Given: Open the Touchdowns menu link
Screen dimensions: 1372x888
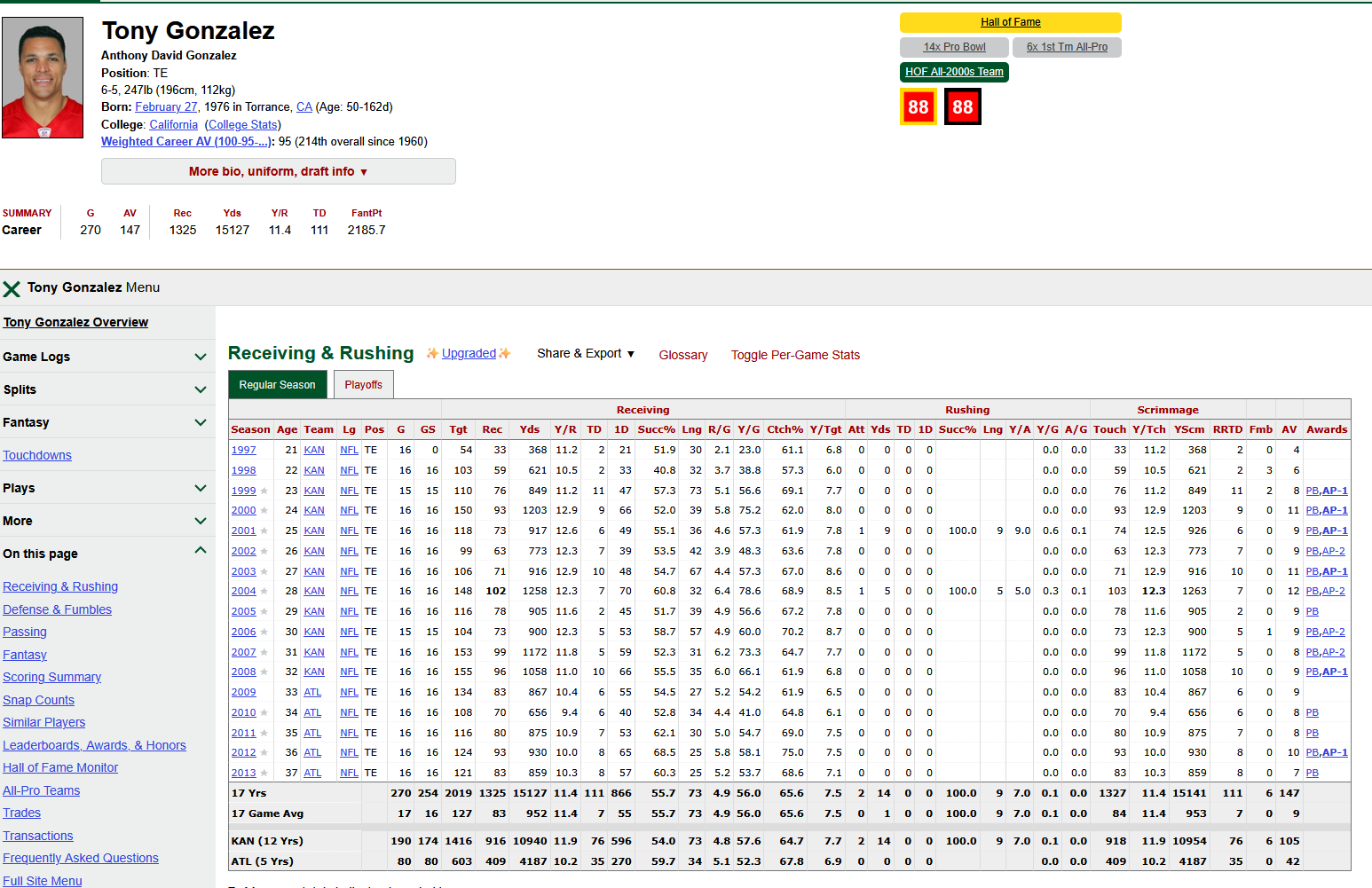Looking at the screenshot, I should [37, 455].
